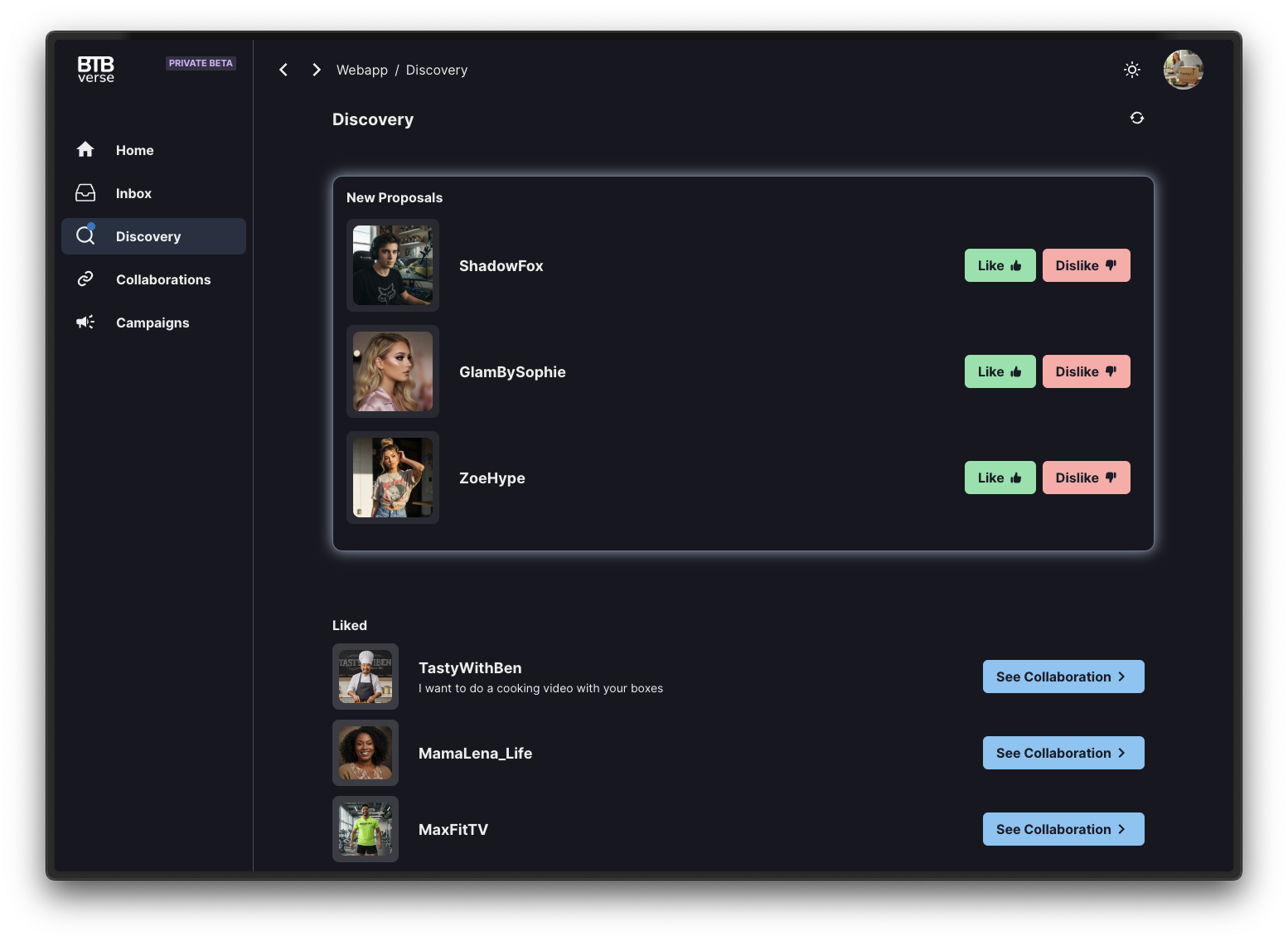The height and width of the screenshot is (941, 1288).
Task: Select the Home icon in the sidebar
Action: [85, 150]
